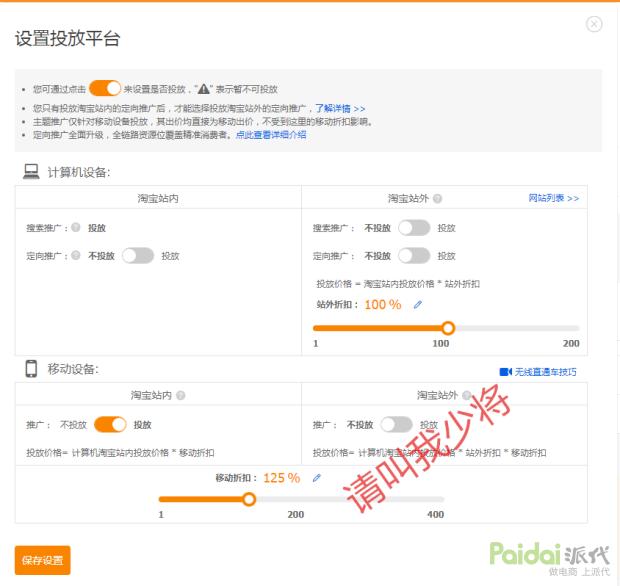The image size is (620, 586).
Task: Click the video camera icon beside 无线直通车技巧
Action: coord(506,372)
